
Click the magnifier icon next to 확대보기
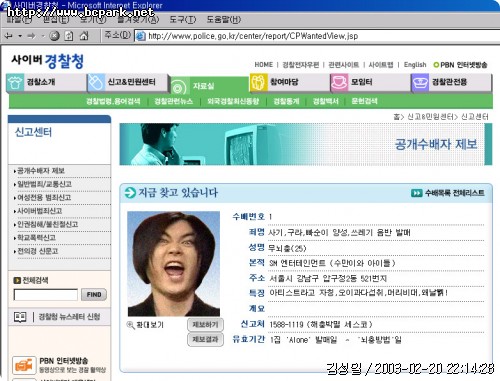pyautogui.click(x=130, y=324)
